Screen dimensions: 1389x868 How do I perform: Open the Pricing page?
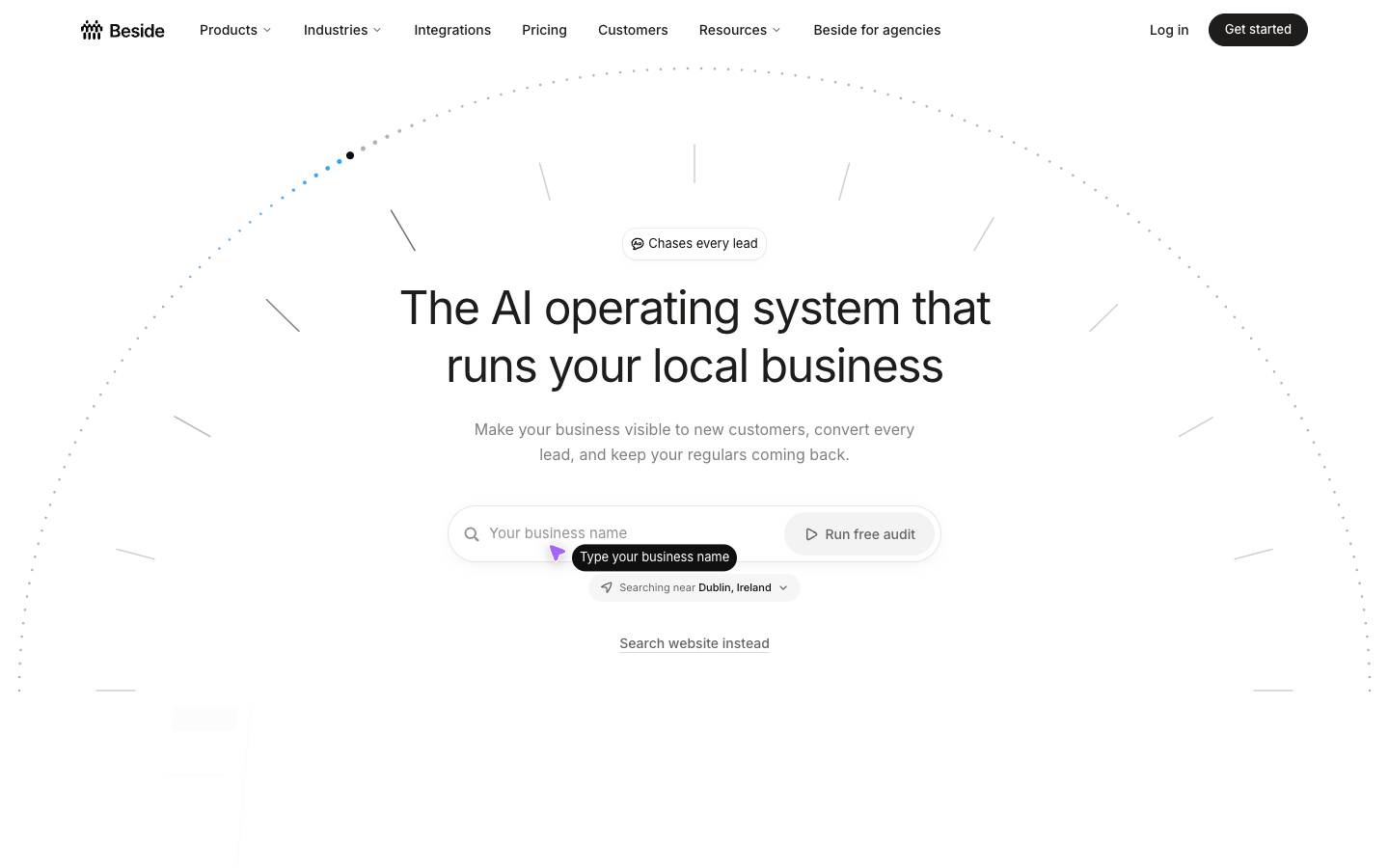[544, 30]
